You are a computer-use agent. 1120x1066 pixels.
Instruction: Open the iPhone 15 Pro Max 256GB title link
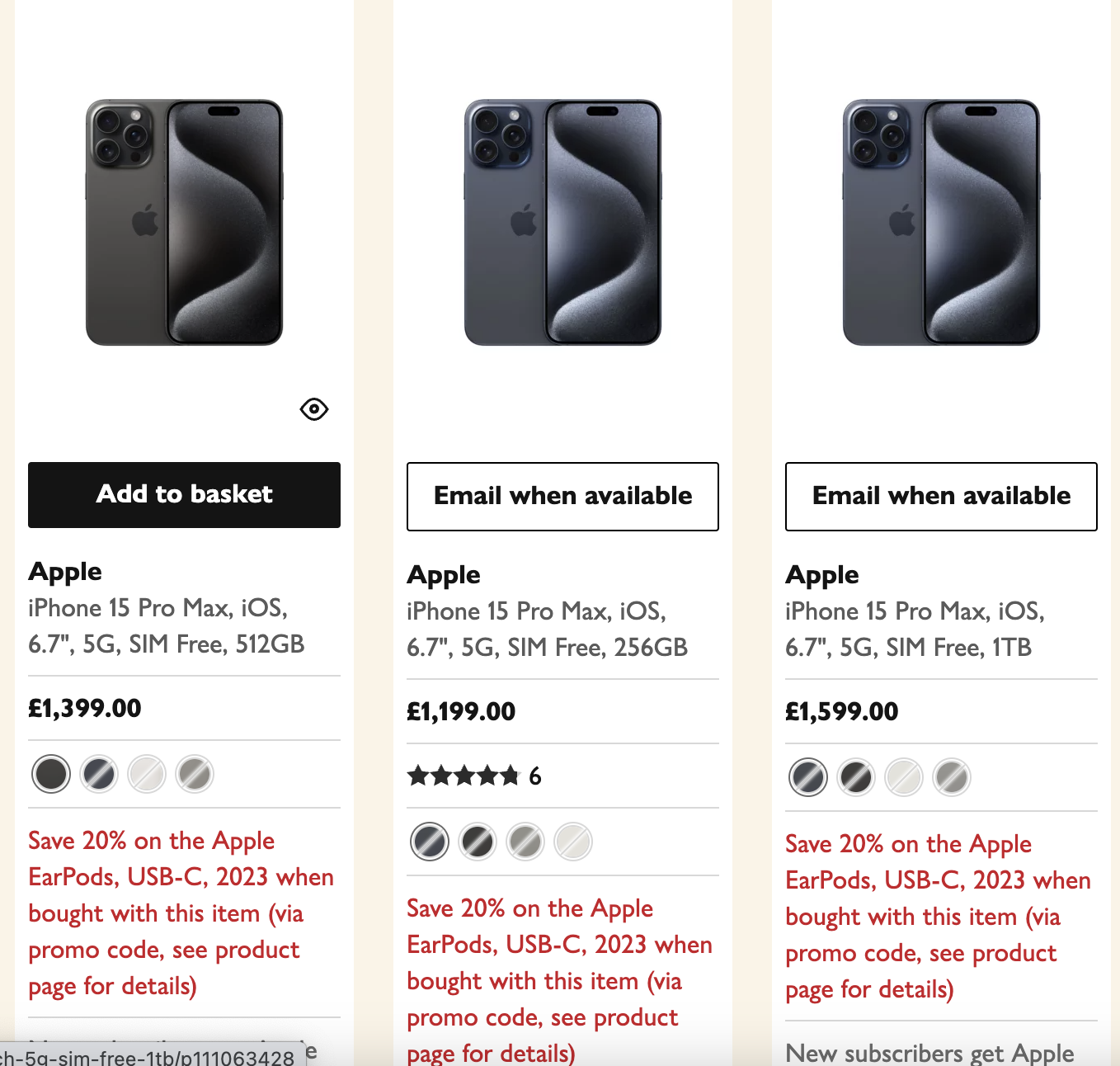click(x=546, y=630)
